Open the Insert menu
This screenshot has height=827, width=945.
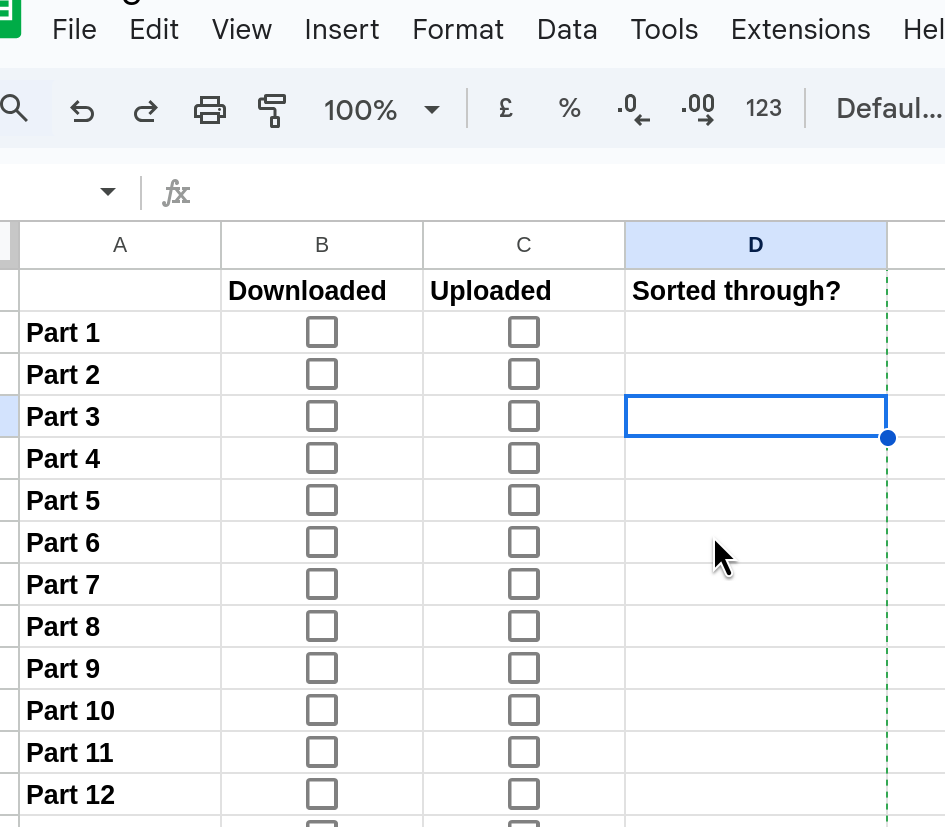tap(342, 30)
